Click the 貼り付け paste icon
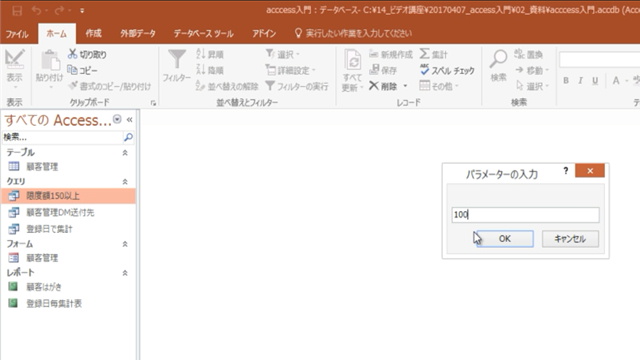This screenshot has height=360, width=640. point(50,60)
